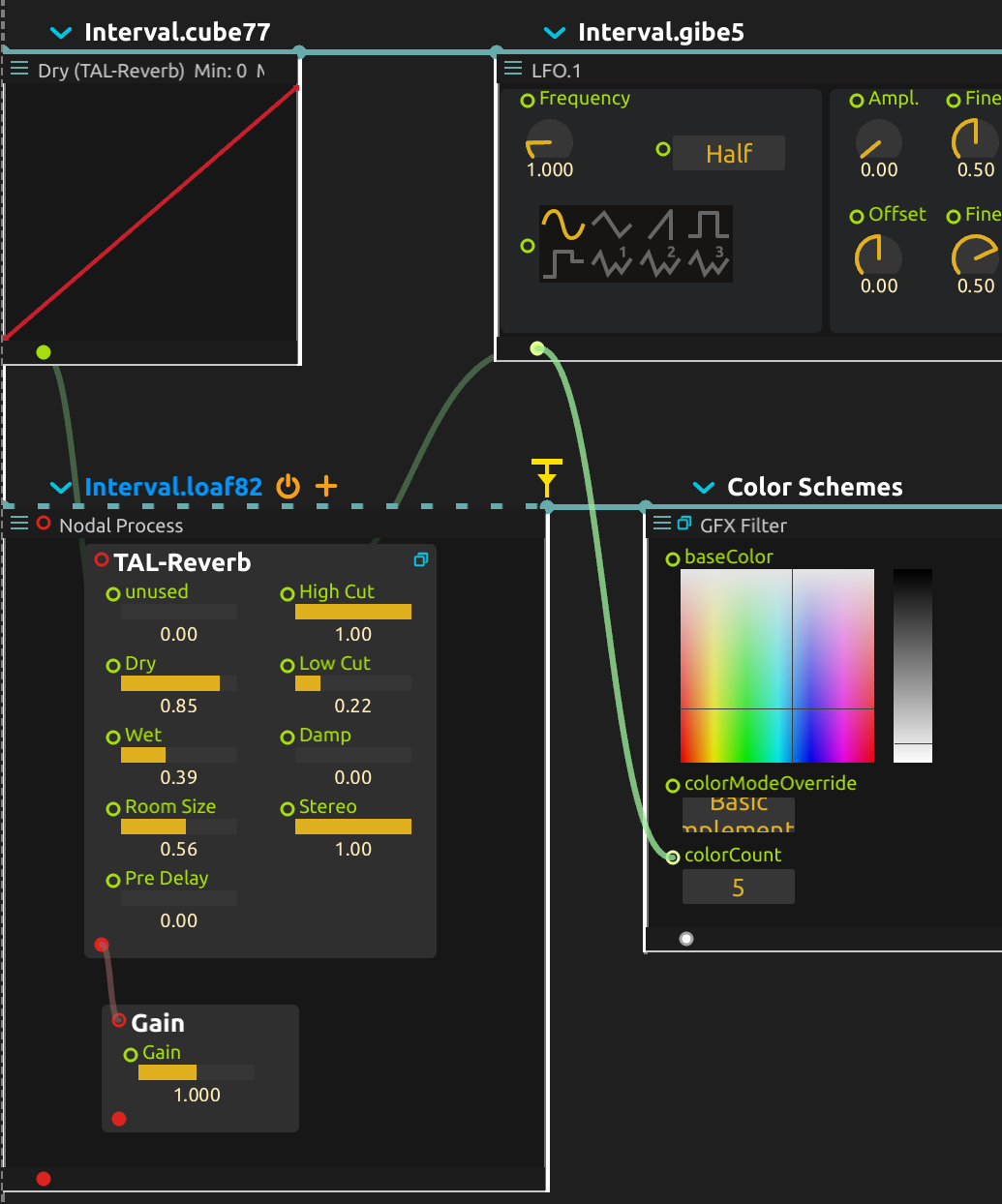Click the plus icon beside Interval.loaf82
Viewport: 1002px width, 1204px height.
(327, 486)
